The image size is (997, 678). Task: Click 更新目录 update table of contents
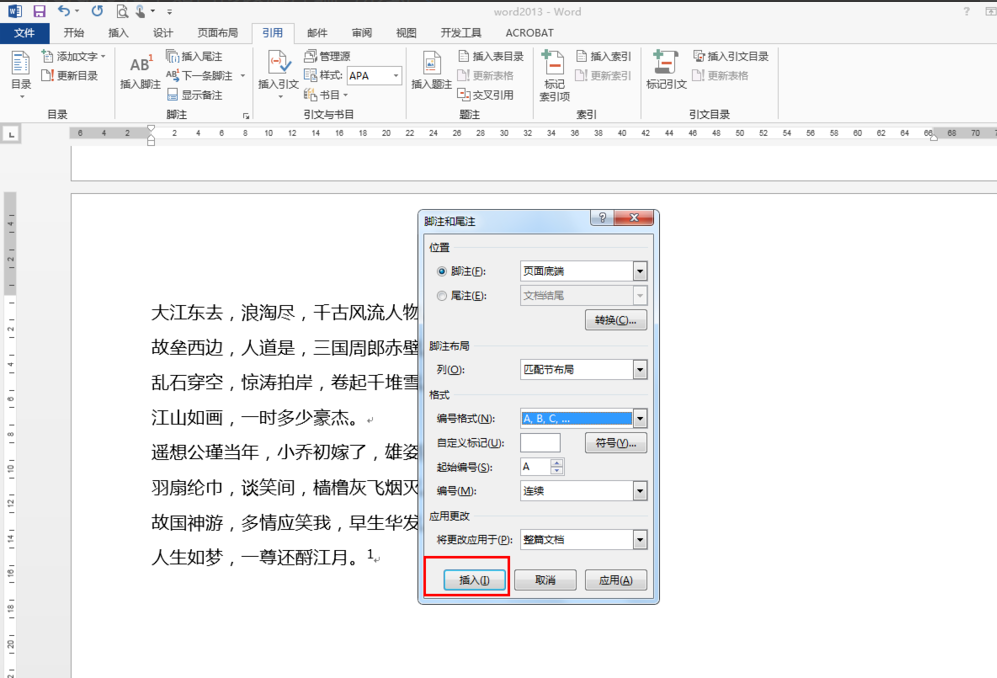(x=70, y=76)
